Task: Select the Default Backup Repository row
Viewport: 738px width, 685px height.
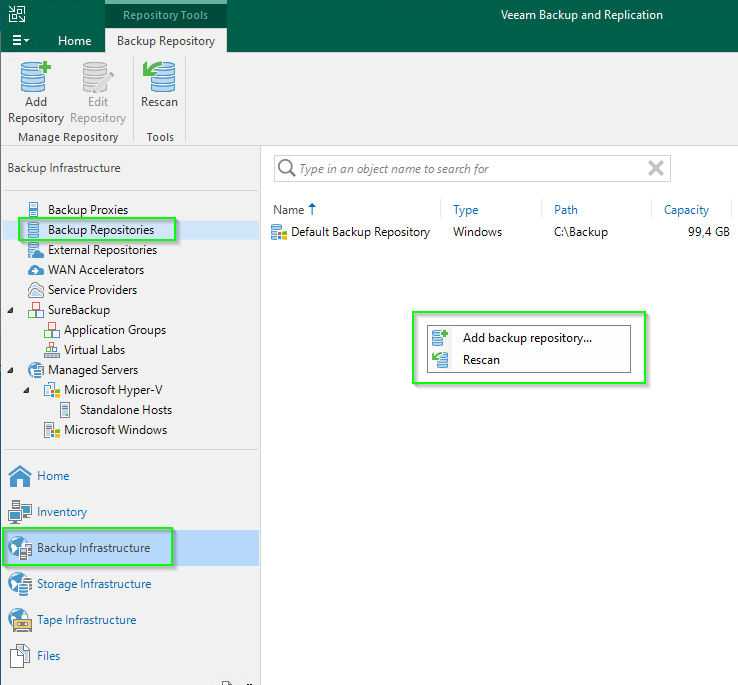Action: point(502,232)
